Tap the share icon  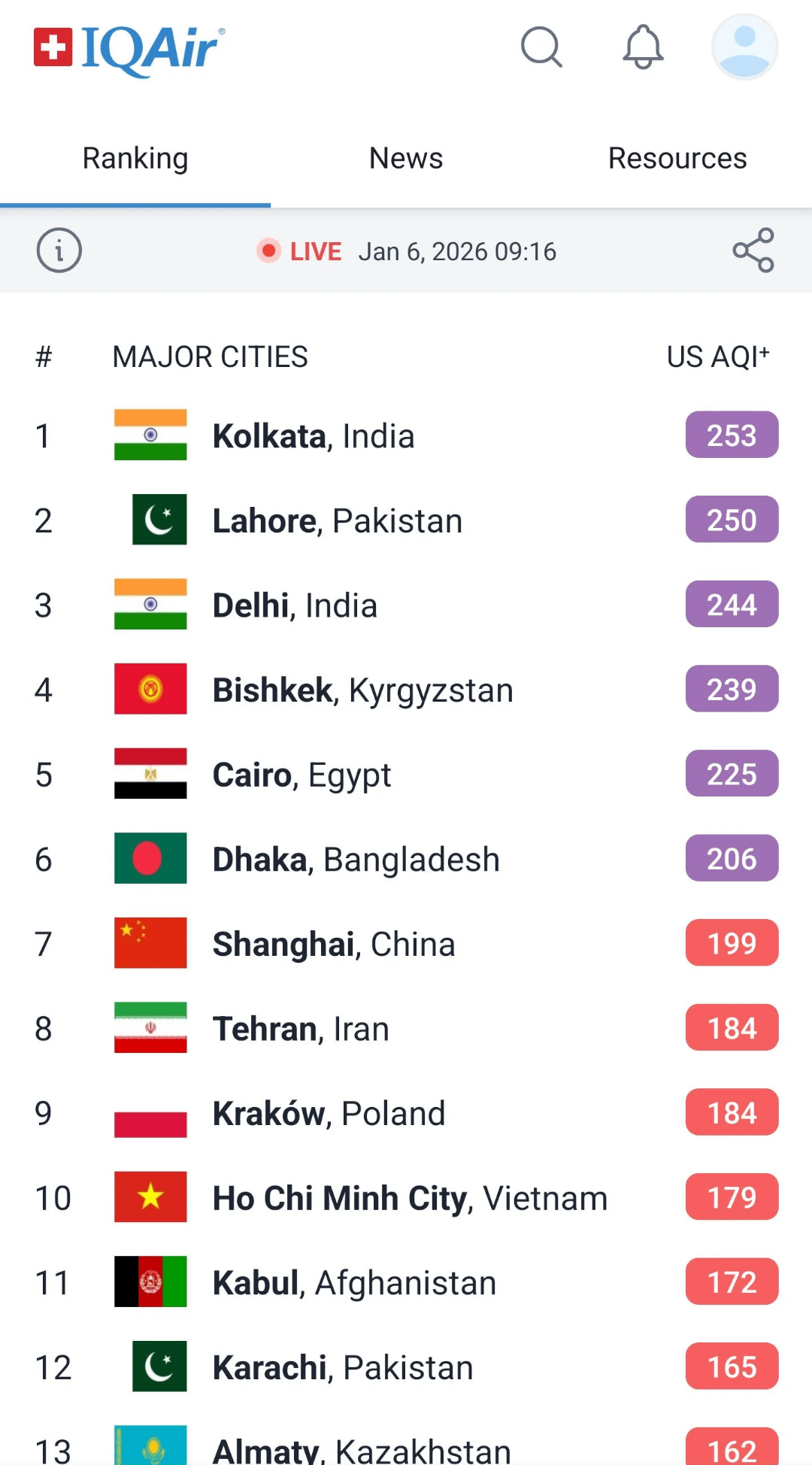pyautogui.click(x=753, y=250)
